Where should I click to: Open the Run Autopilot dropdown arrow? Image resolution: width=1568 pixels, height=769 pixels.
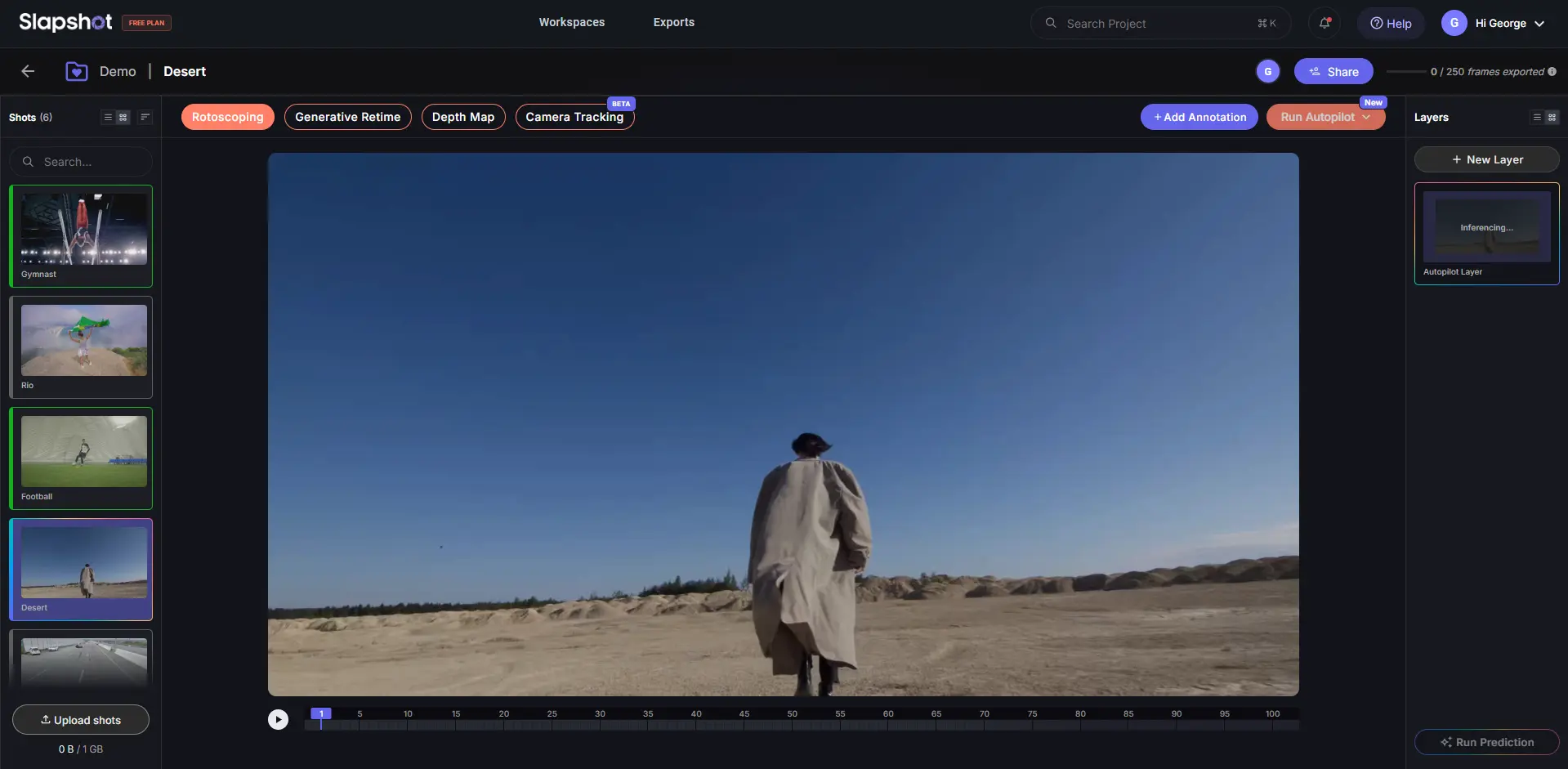pyautogui.click(x=1366, y=117)
